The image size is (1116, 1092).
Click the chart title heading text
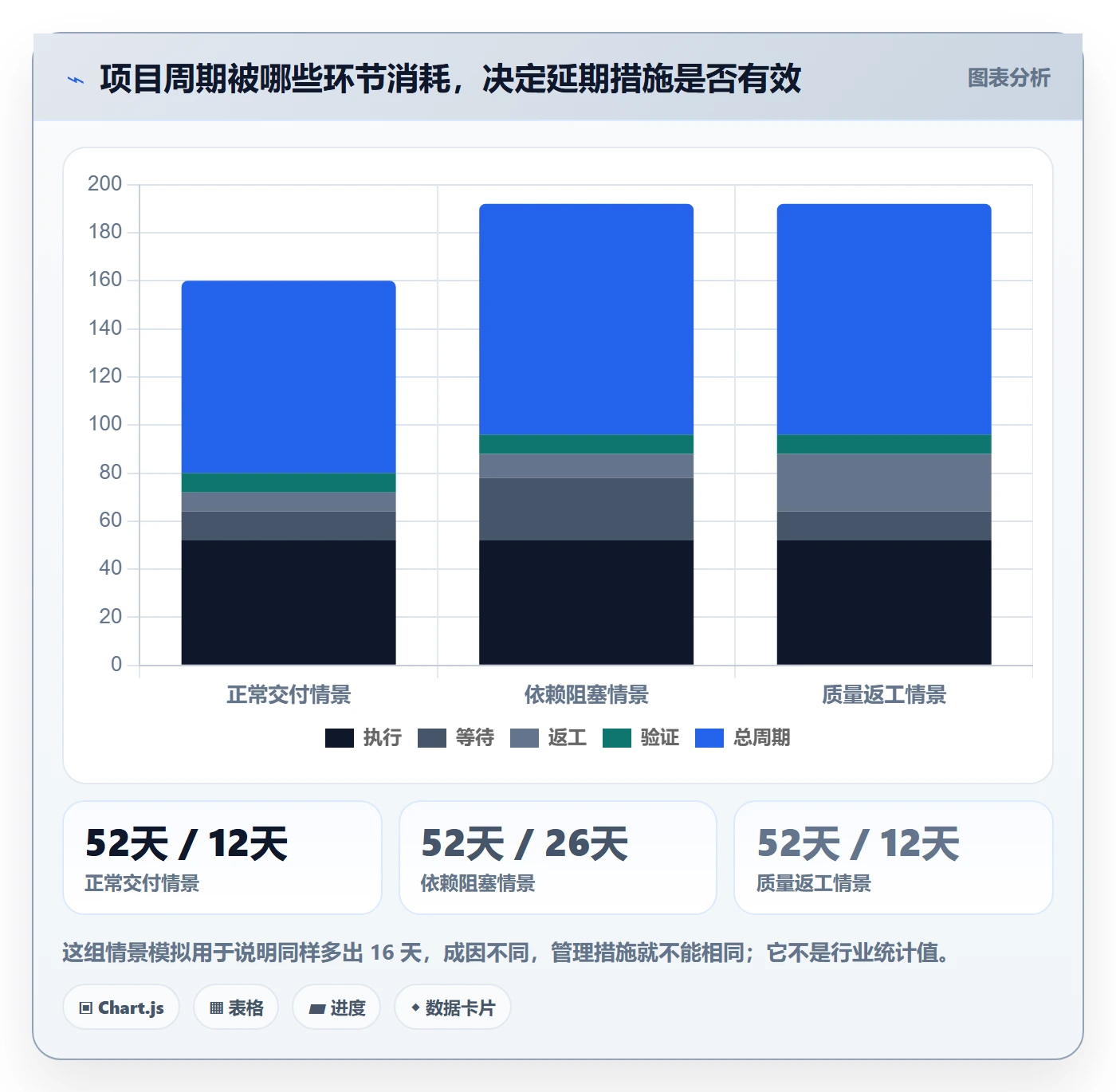(x=450, y=79)
